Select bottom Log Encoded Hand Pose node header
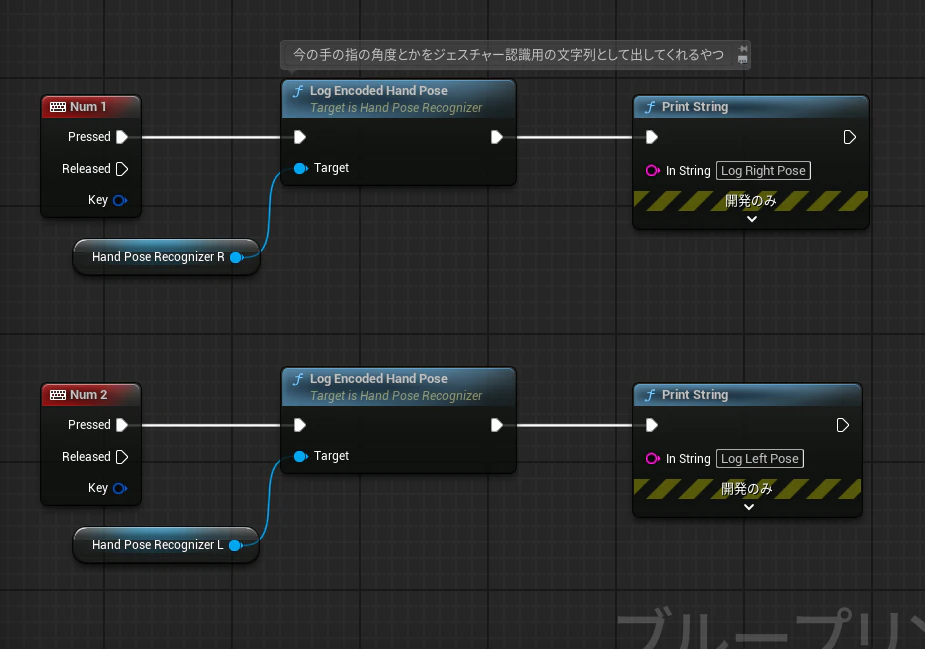 (399, 386)
